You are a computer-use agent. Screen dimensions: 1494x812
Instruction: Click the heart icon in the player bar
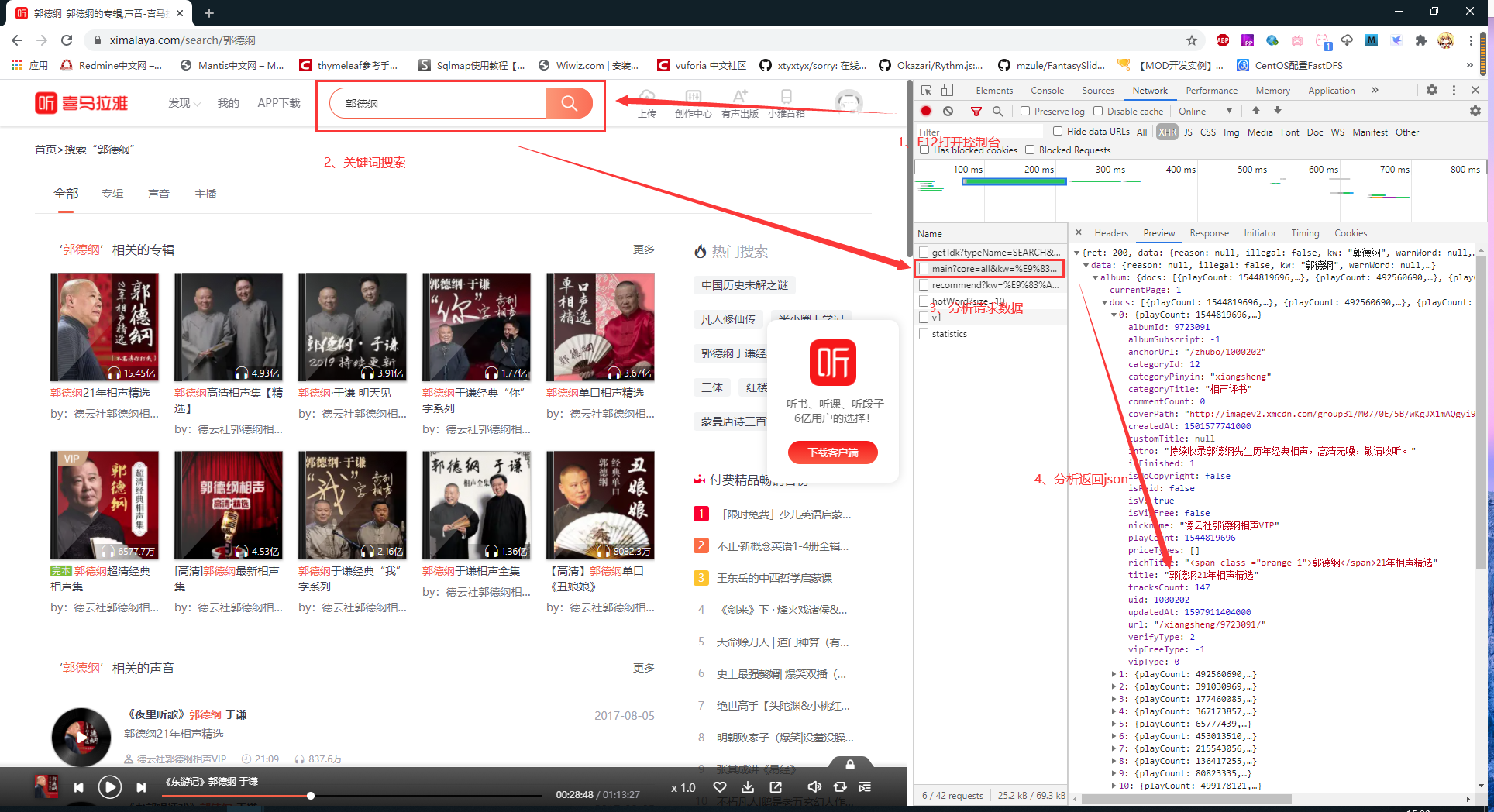(x=720, y=787)
